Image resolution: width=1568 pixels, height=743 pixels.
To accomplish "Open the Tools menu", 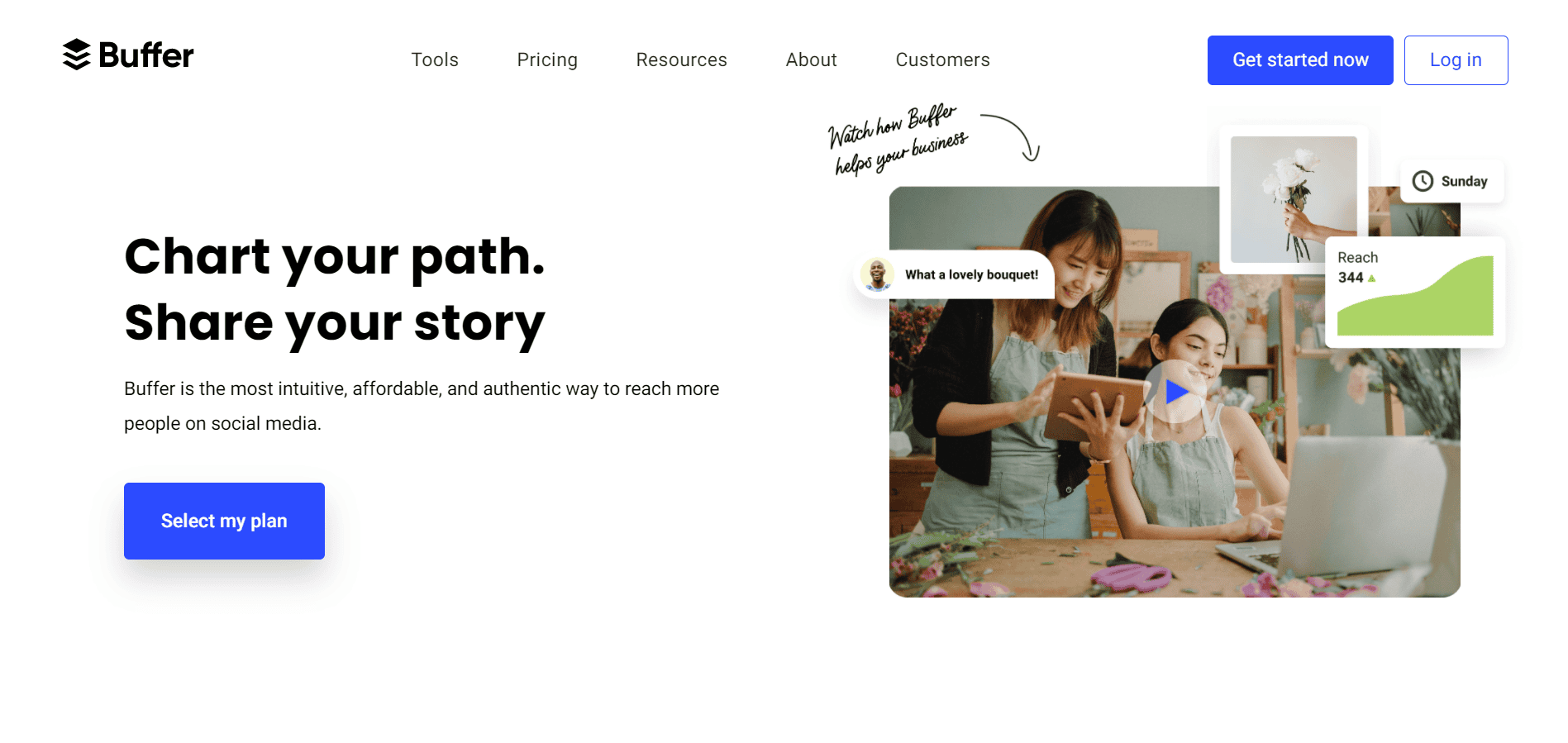I will point(435,60).
